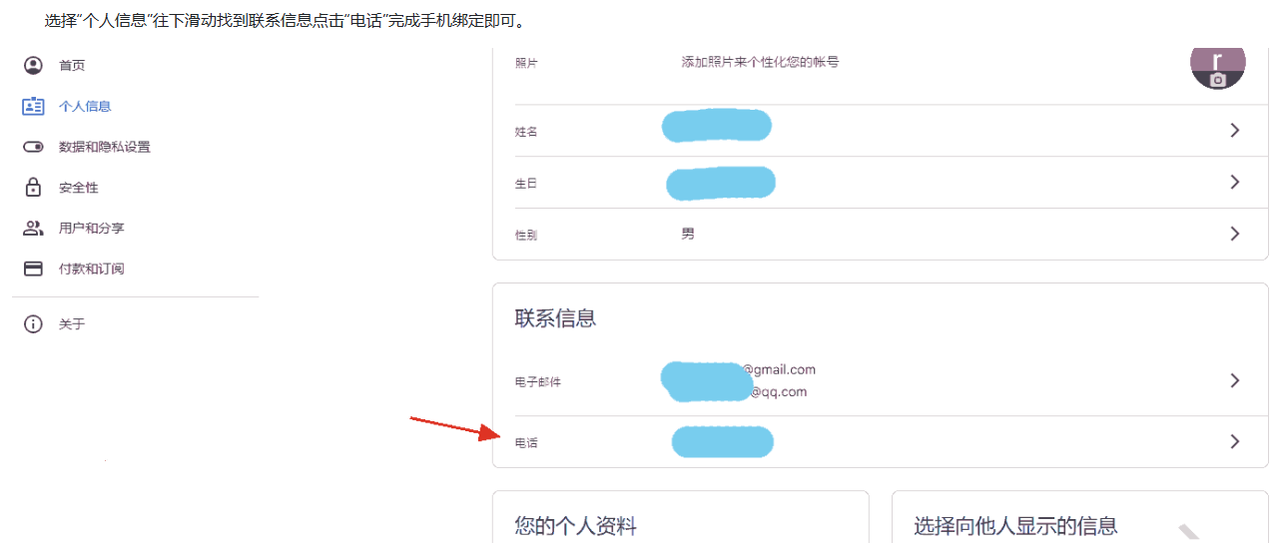Expand the Gender (性别) row chevron
Image resolution: width=1280 pixels, height=553 pixels.
pos(1235,233)
